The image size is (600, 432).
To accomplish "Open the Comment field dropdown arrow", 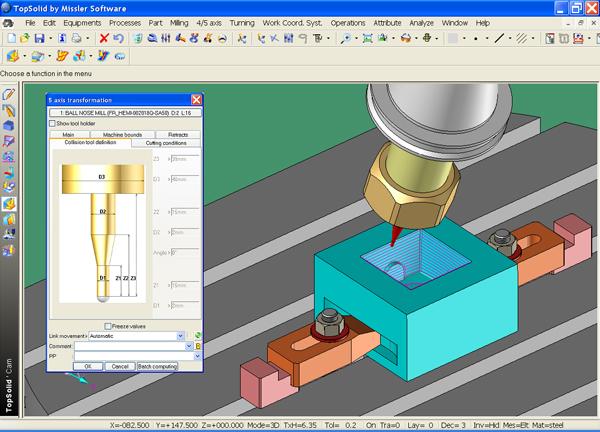I will click(x=189, y=346).
